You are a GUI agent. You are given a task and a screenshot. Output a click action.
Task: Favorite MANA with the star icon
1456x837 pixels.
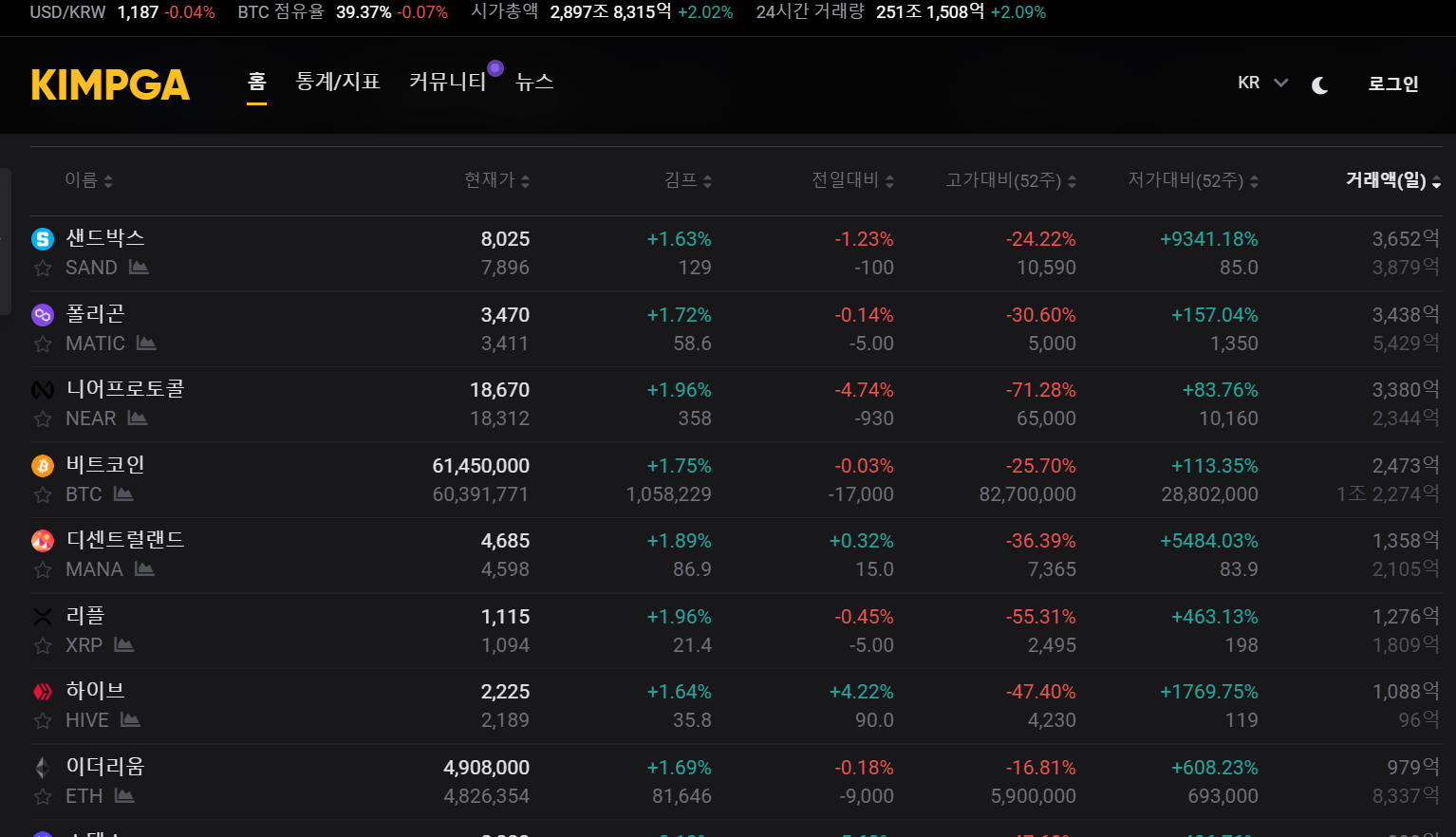[43, 569]
